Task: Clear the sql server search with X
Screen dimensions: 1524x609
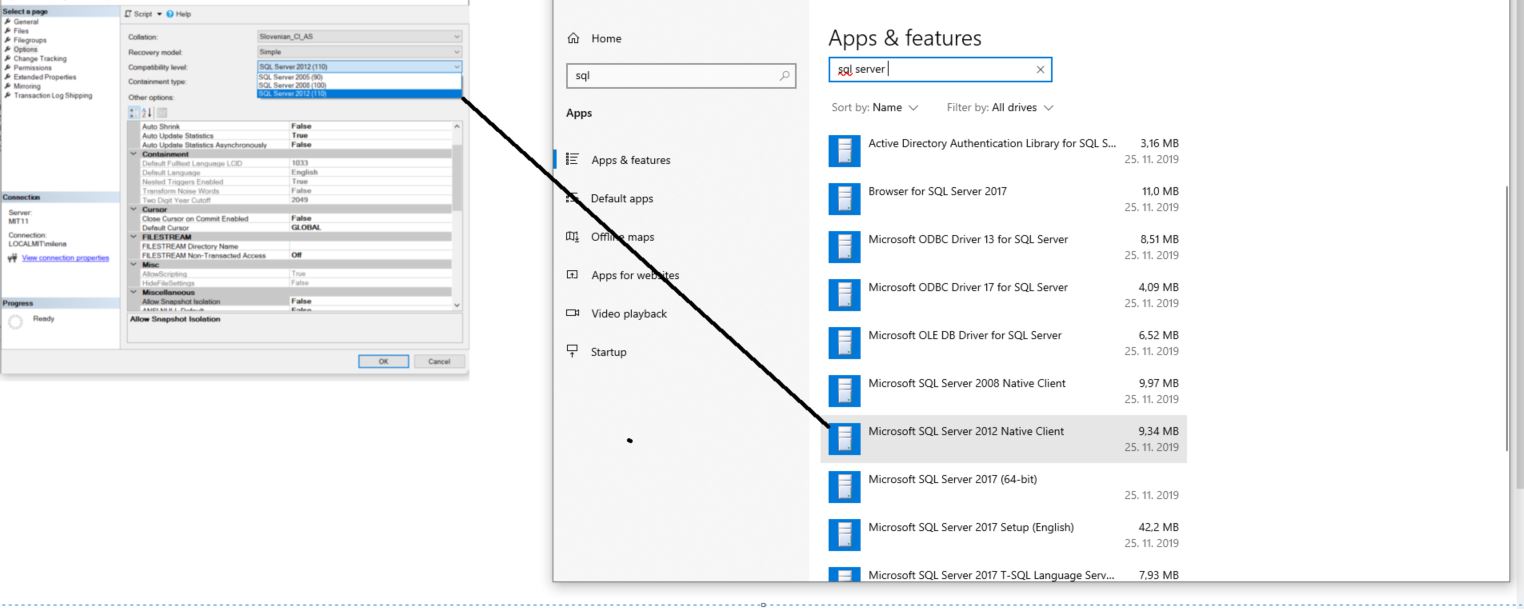Action: [x=1040, y=69]
